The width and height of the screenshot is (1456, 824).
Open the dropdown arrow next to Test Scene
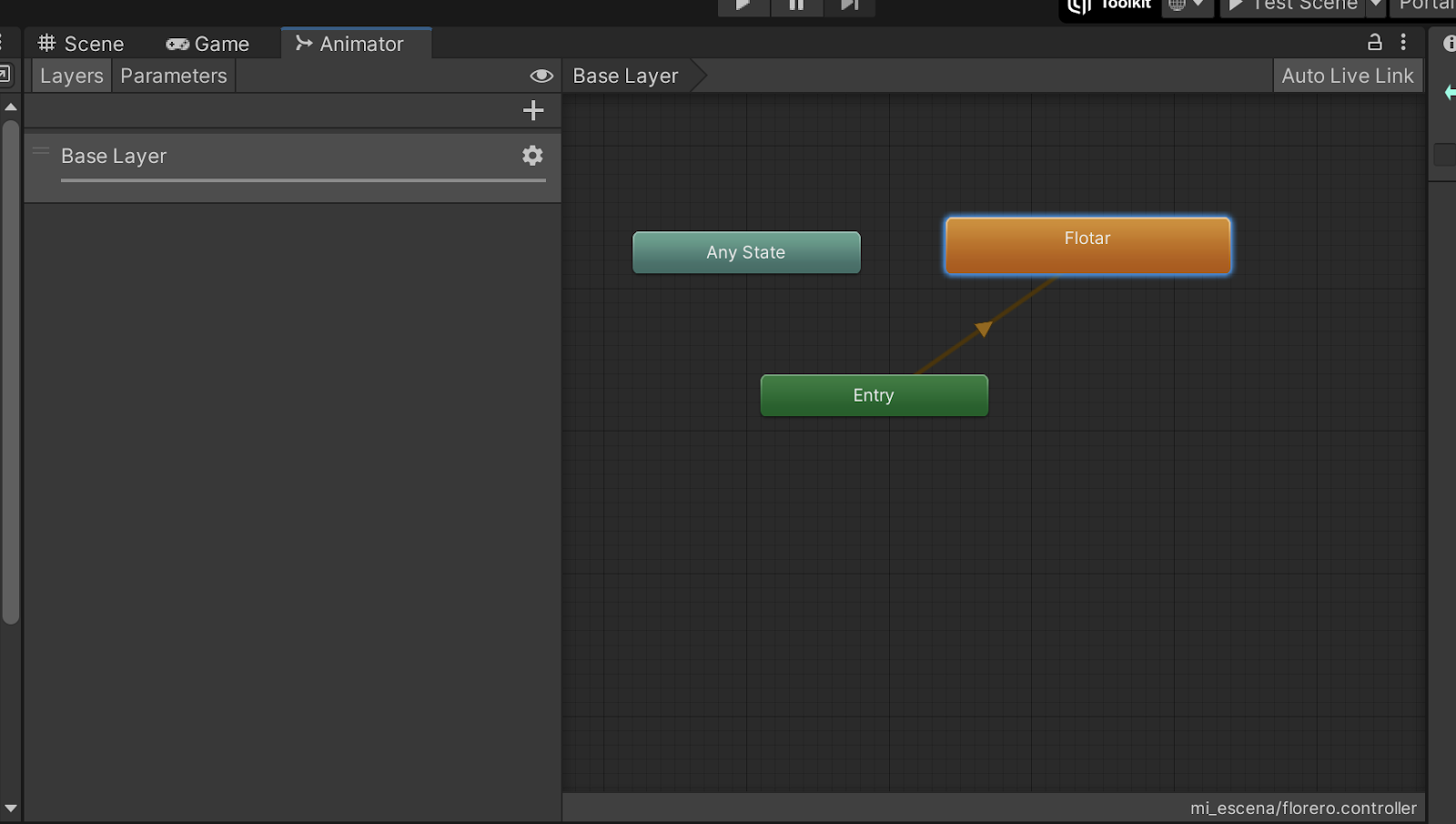point(1376,5)
